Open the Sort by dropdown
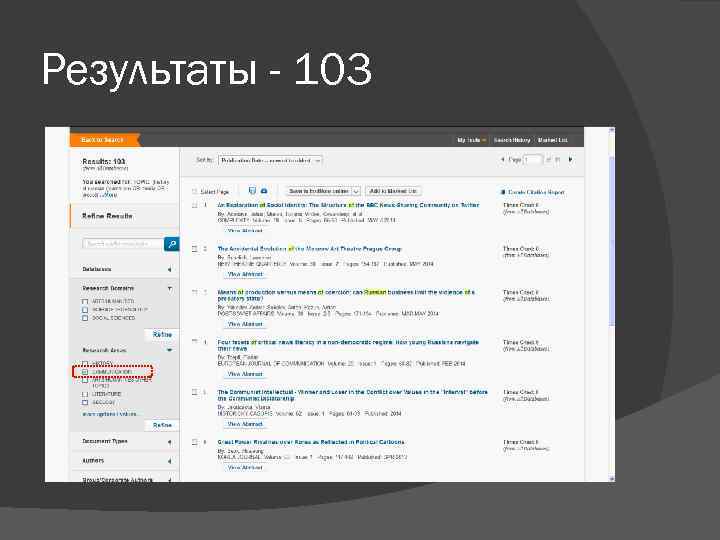This screenshot has height=540, width=720. 270,160
